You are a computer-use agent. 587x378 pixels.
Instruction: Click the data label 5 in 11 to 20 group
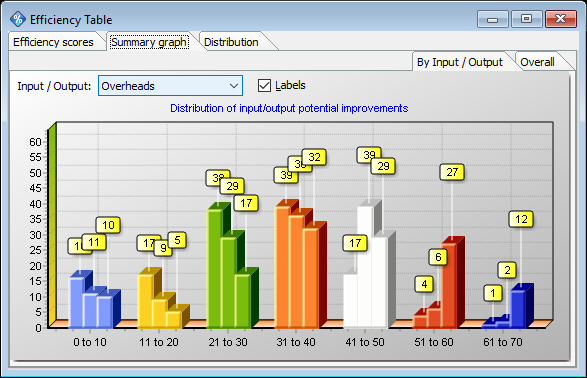(177, 240)
